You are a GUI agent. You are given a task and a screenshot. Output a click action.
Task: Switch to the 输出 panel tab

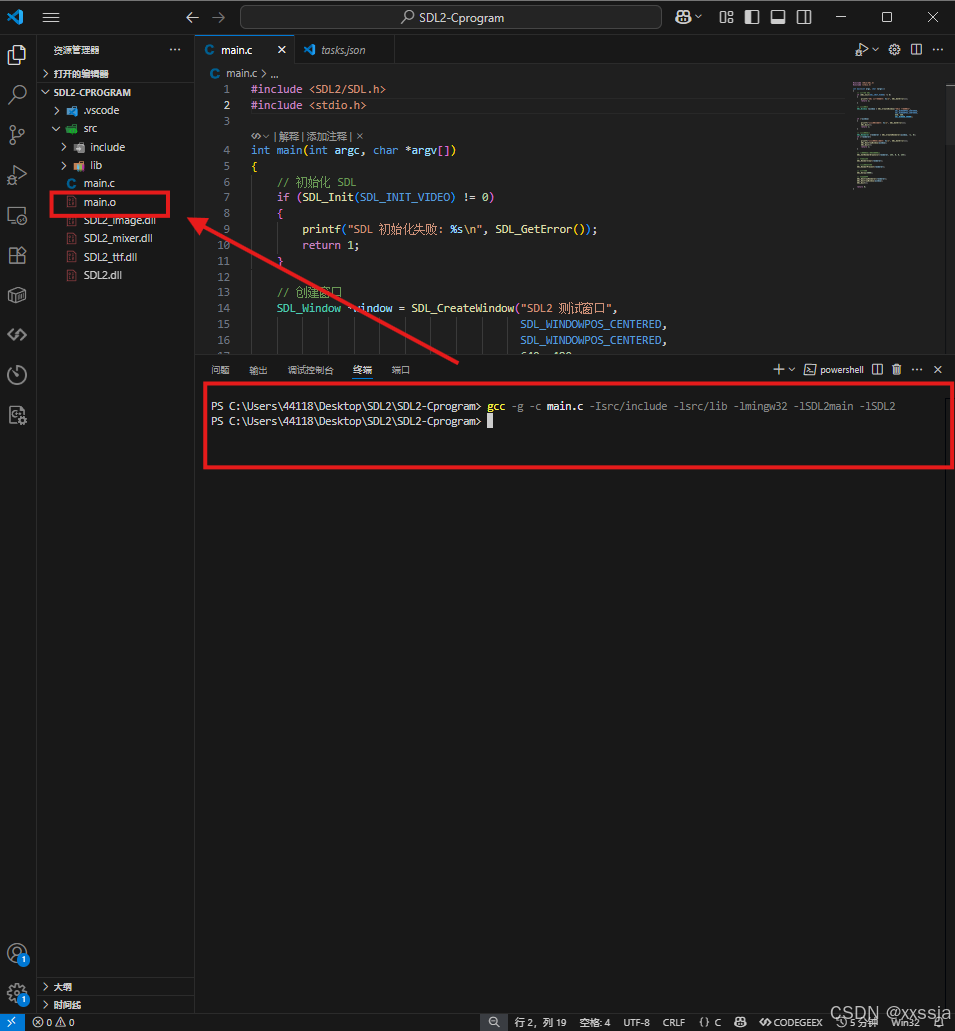click(257, 369)
